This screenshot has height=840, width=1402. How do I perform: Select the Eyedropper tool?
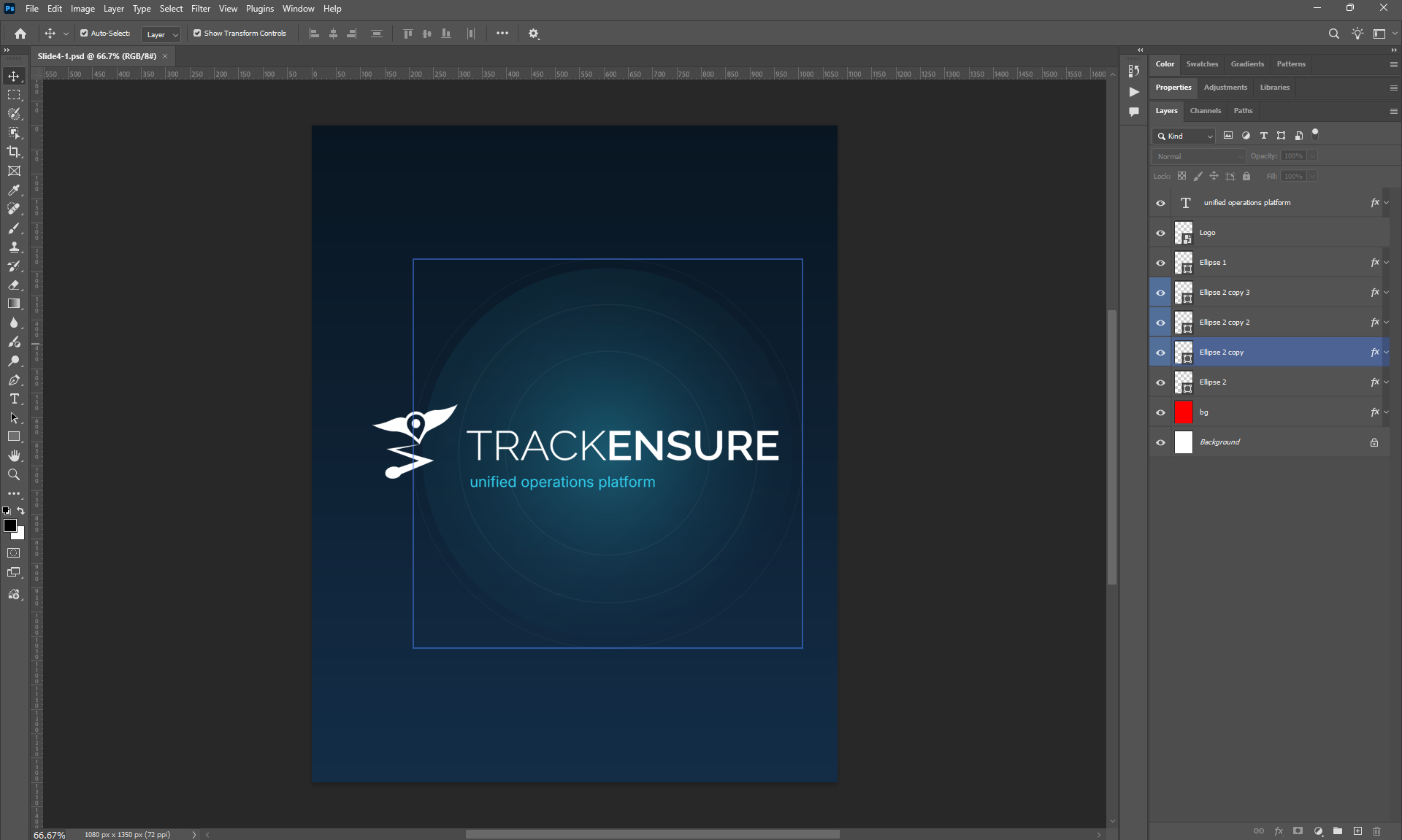[x=14, y=190]
